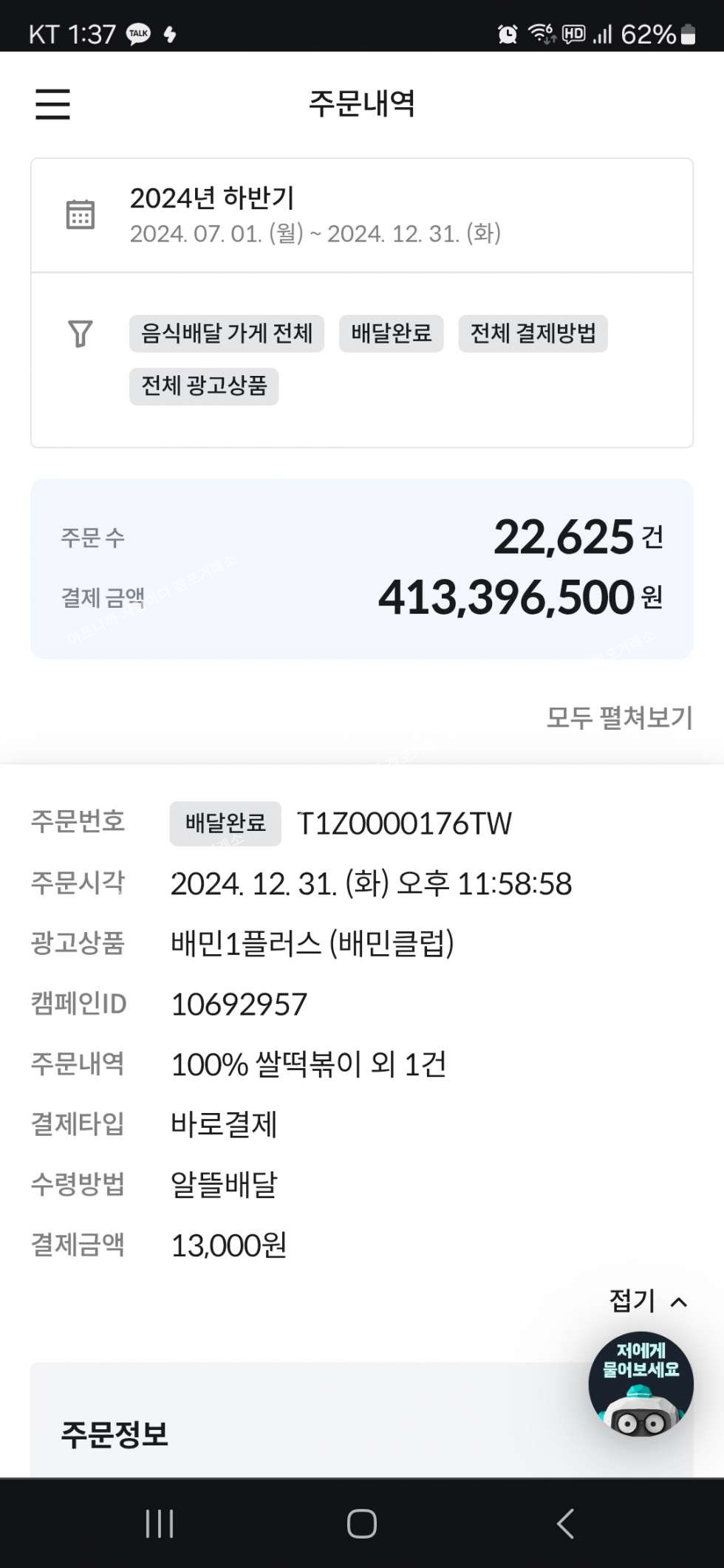724x1568 pixels.
Task: Tap the 주문정보 section header
Action: pyautogui.click(x=115, y=1434)
